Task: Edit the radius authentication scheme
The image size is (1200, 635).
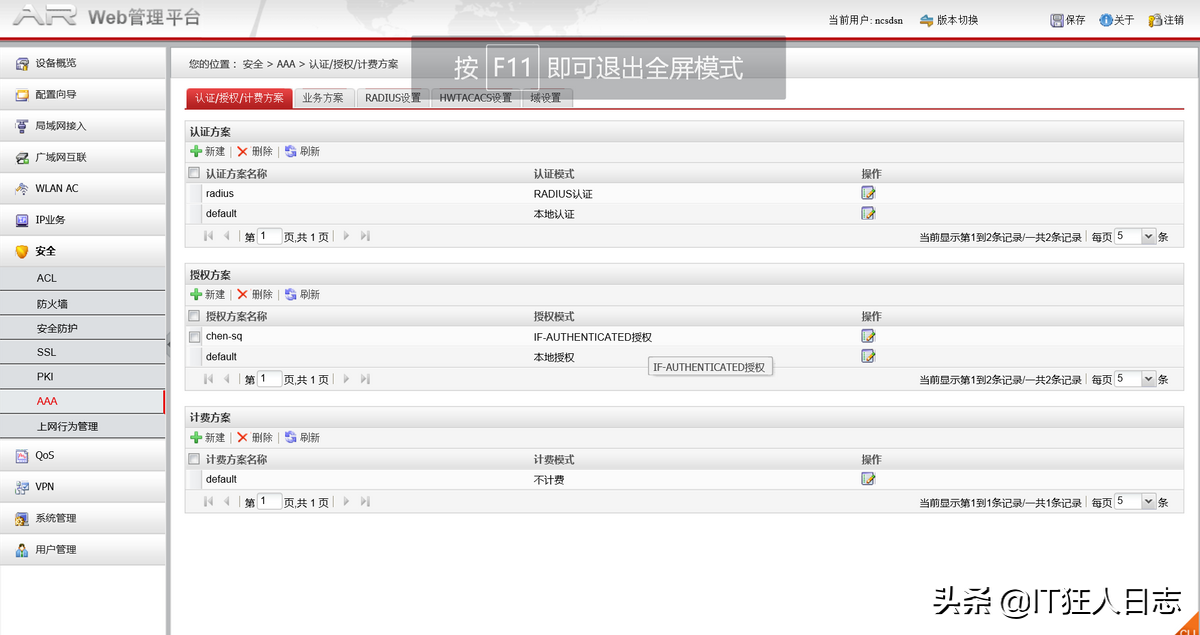Action: tap(868, 193)
